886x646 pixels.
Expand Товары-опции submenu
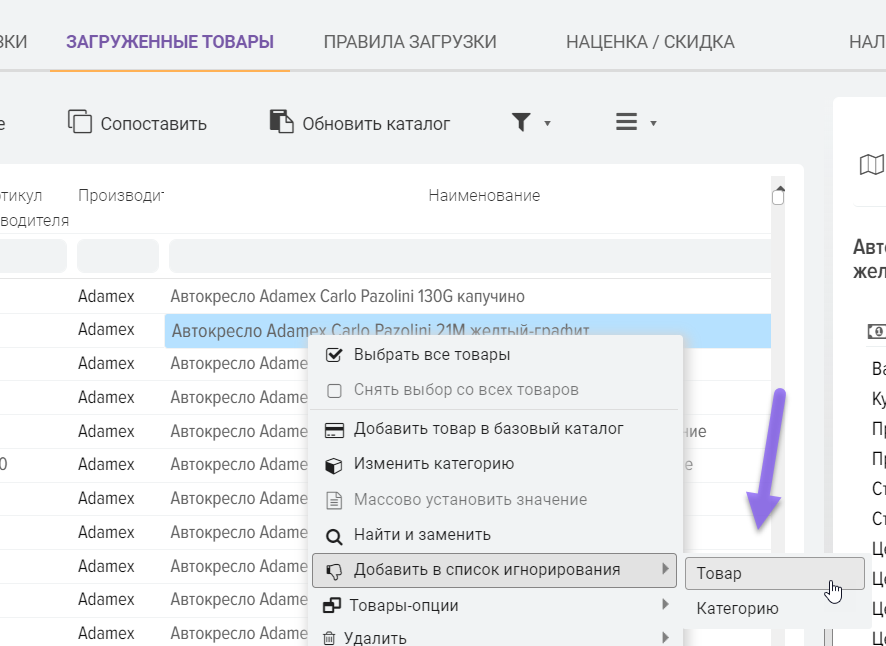[665, 605]
